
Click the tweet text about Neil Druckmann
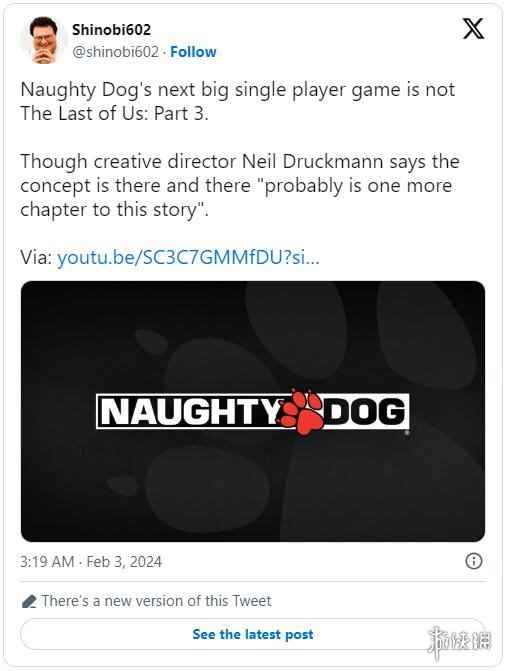240,185
